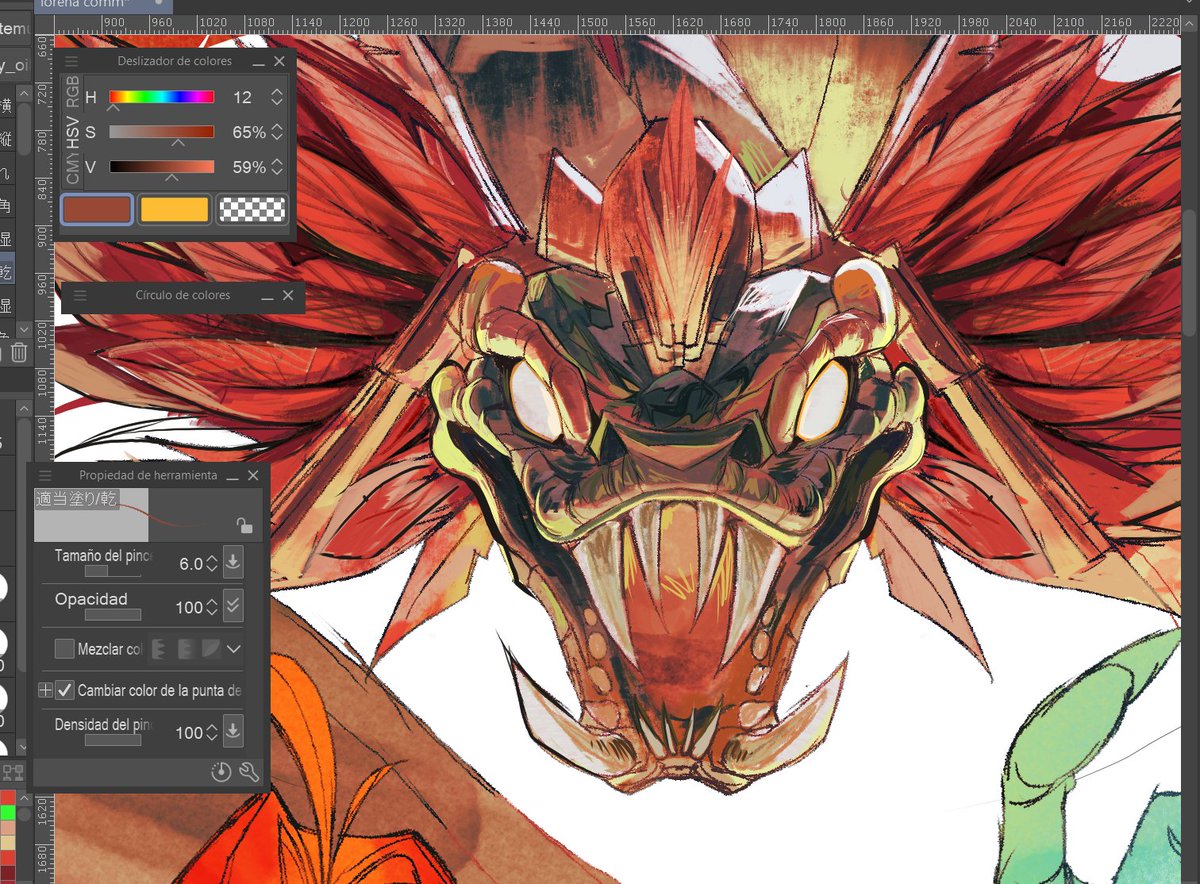Select the third color mixing mode icon
Viewport: 1200px width, 884px height.
pyautogui.click(x=210, y=649)
